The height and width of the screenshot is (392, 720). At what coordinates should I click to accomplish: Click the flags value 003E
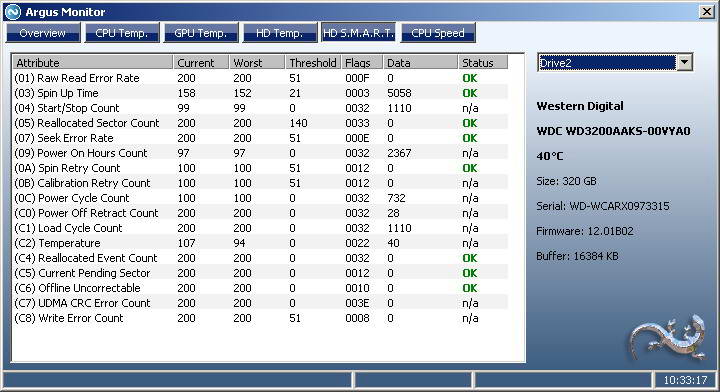[x=357, y=303]
